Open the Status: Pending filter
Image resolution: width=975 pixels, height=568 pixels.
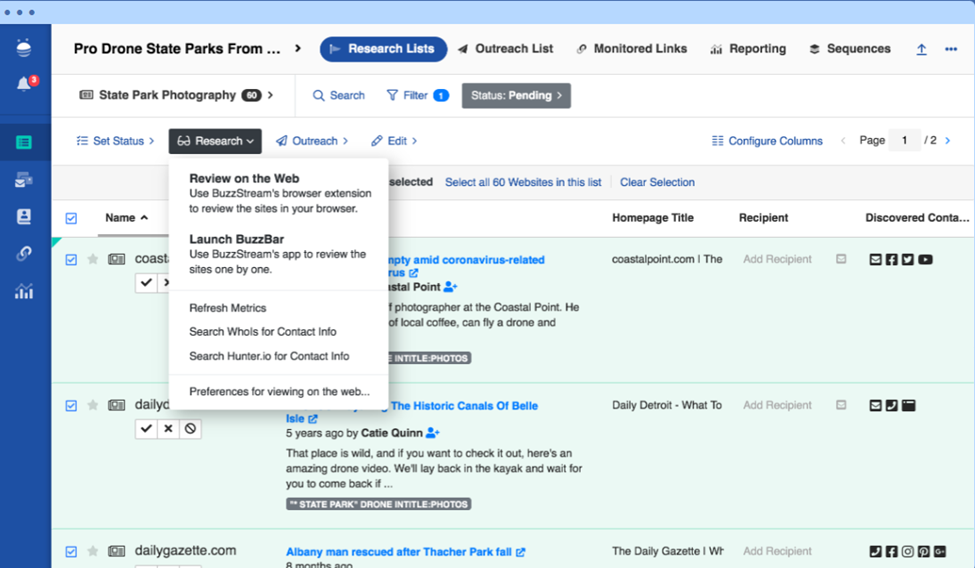(x=516, y=96)
